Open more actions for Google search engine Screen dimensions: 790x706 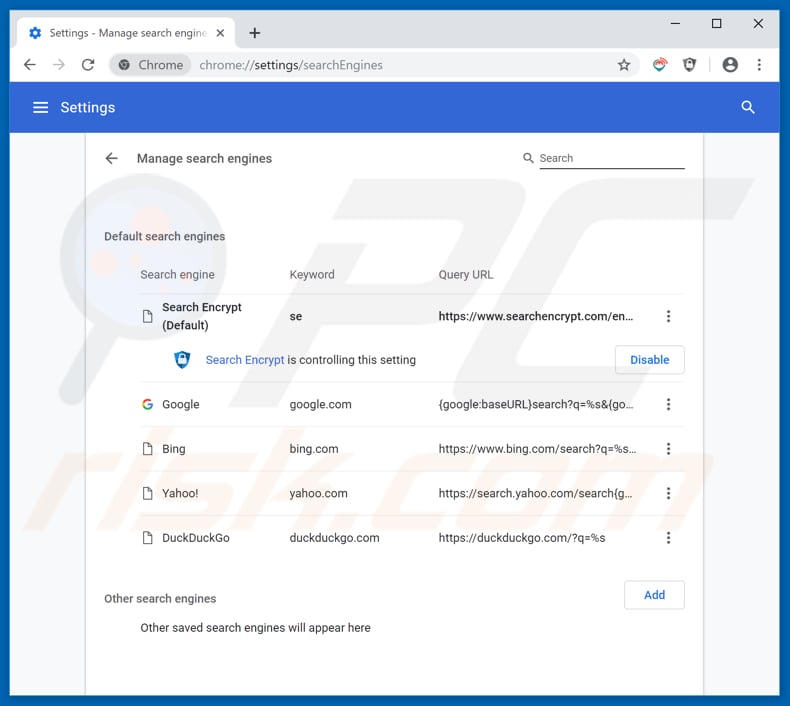tap(668, 405)
